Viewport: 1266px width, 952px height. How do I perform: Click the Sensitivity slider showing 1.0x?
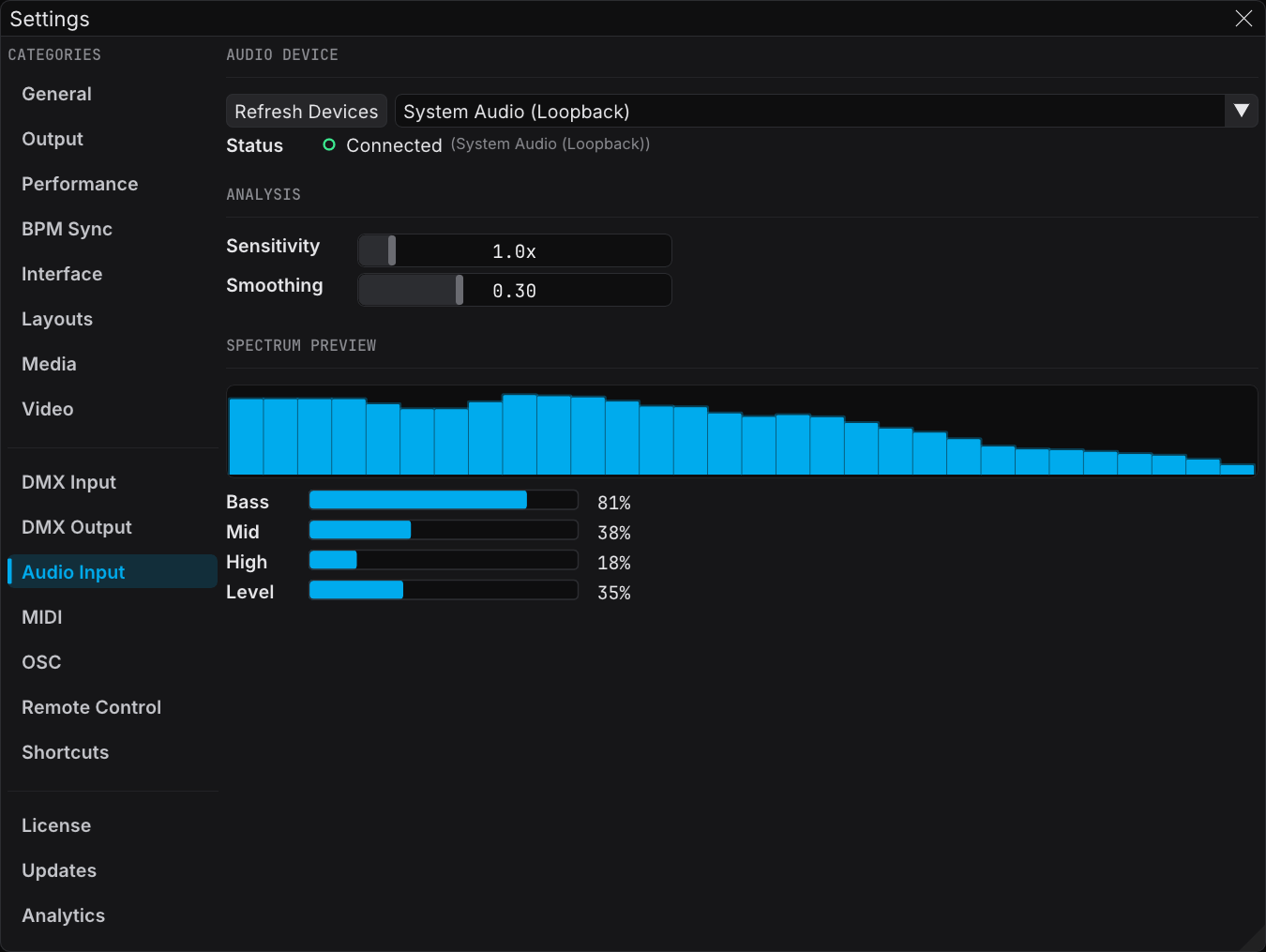(x=515, y=251)
